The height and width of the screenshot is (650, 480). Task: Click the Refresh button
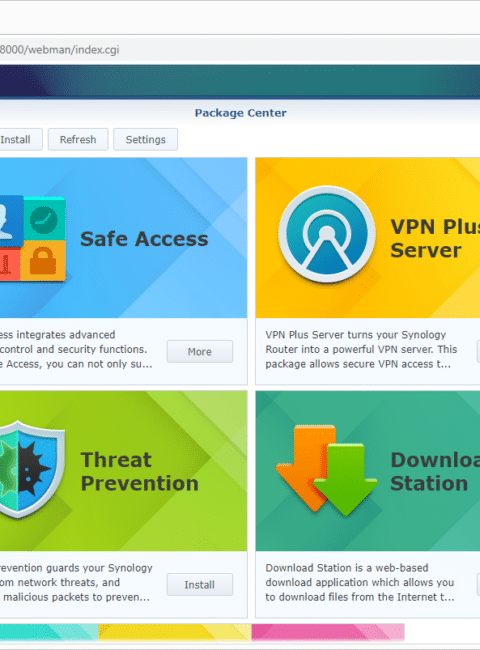click(78, 139)
